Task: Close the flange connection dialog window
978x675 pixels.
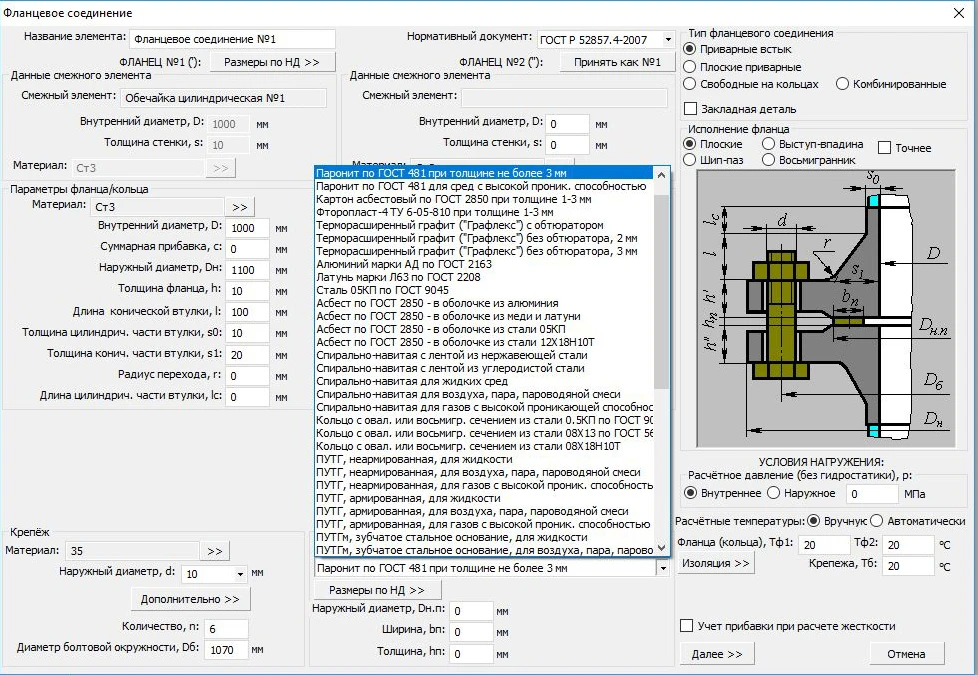Action: point(957,12)
